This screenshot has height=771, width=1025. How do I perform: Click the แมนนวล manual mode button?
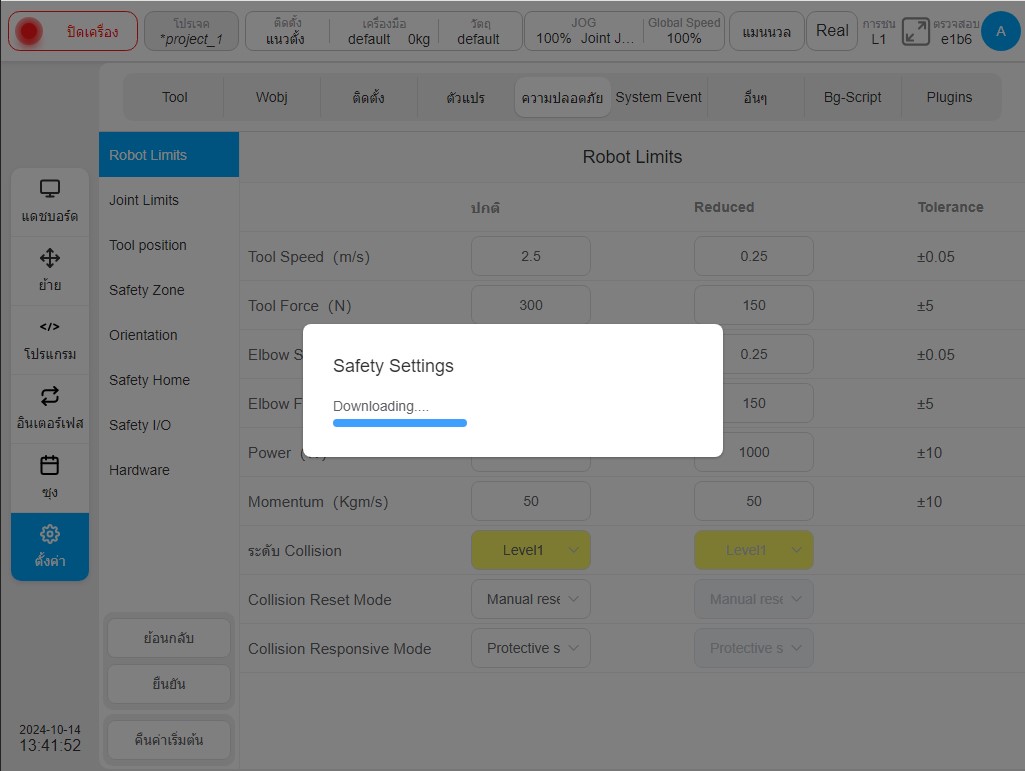[x=766, y=31]
